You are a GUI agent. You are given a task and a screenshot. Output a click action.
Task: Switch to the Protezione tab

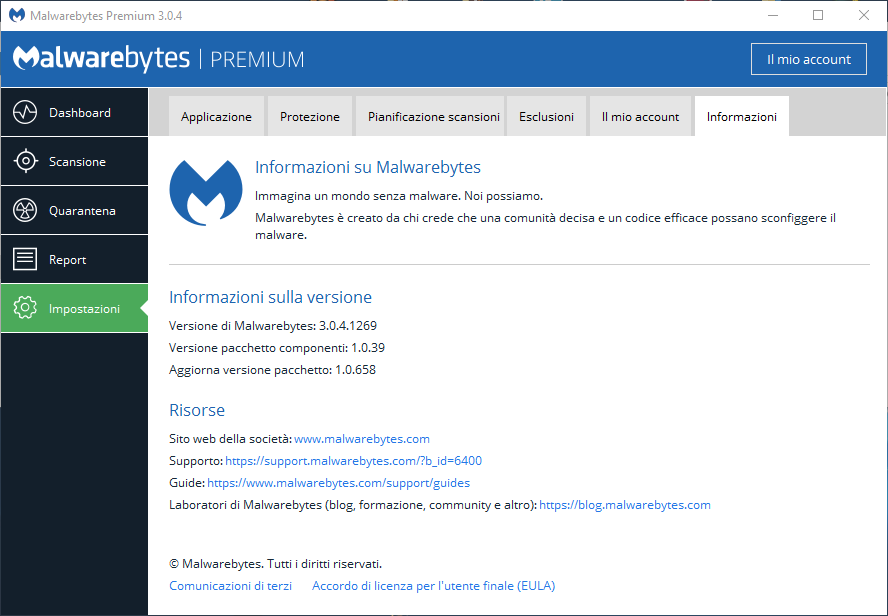310,117
